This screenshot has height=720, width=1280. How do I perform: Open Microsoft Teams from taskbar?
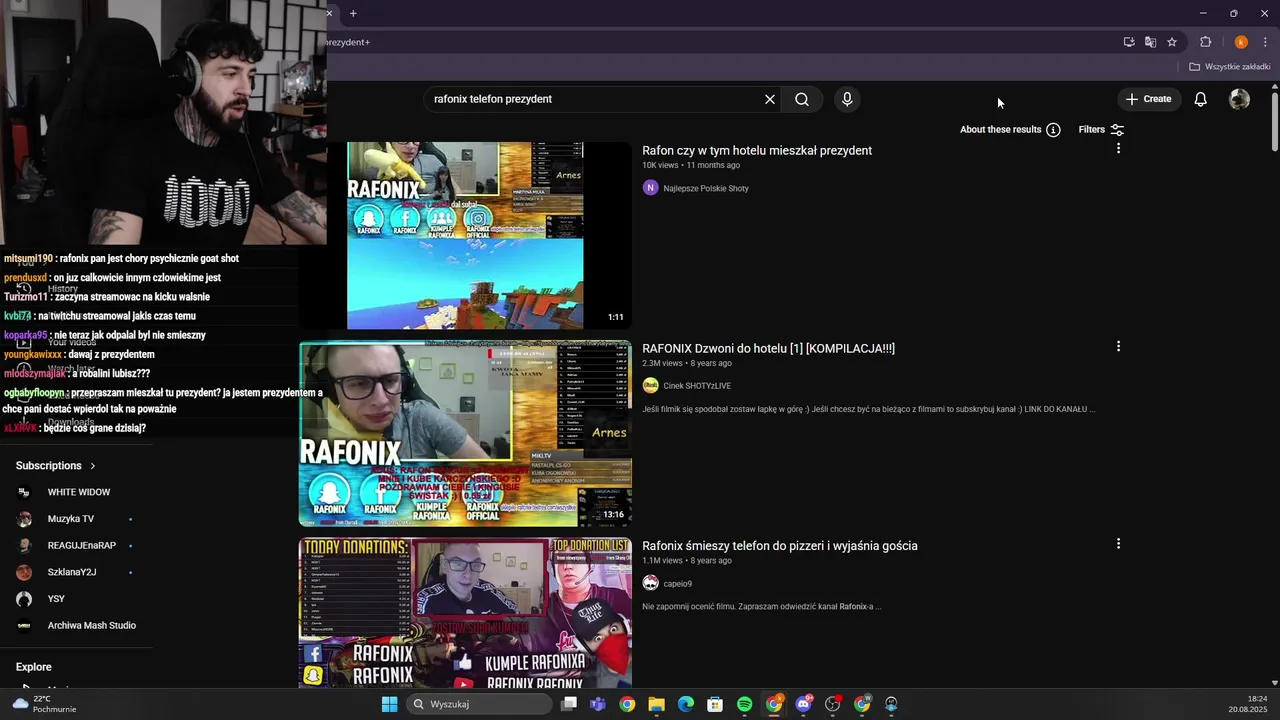598,704
